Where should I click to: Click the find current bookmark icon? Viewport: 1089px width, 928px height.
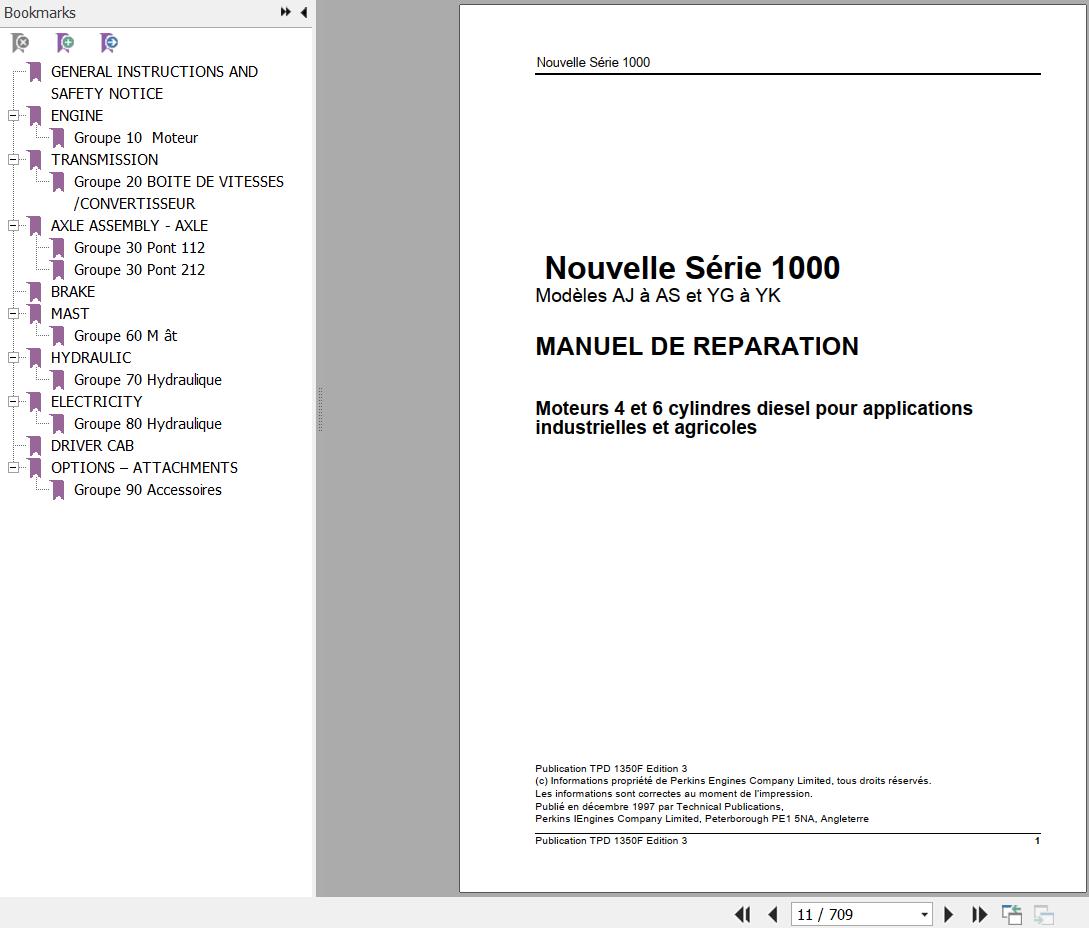click(x=109, y=43)
